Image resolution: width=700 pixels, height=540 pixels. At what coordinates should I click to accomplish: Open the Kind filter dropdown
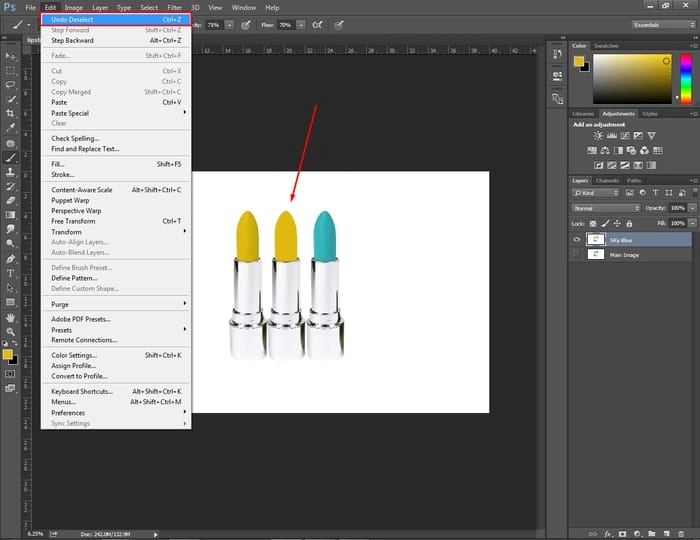pyautogui.click(x=596, y=193)
